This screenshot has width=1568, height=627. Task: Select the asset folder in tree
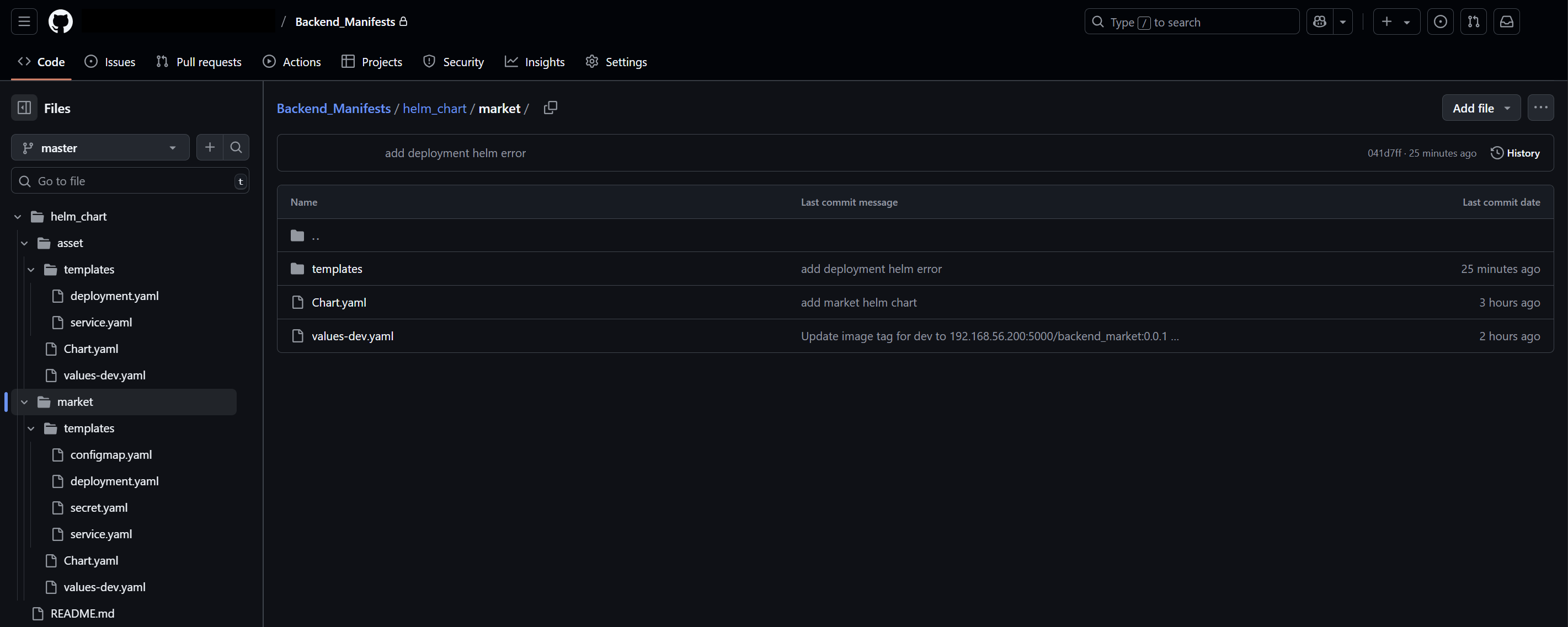pos(70,243)
